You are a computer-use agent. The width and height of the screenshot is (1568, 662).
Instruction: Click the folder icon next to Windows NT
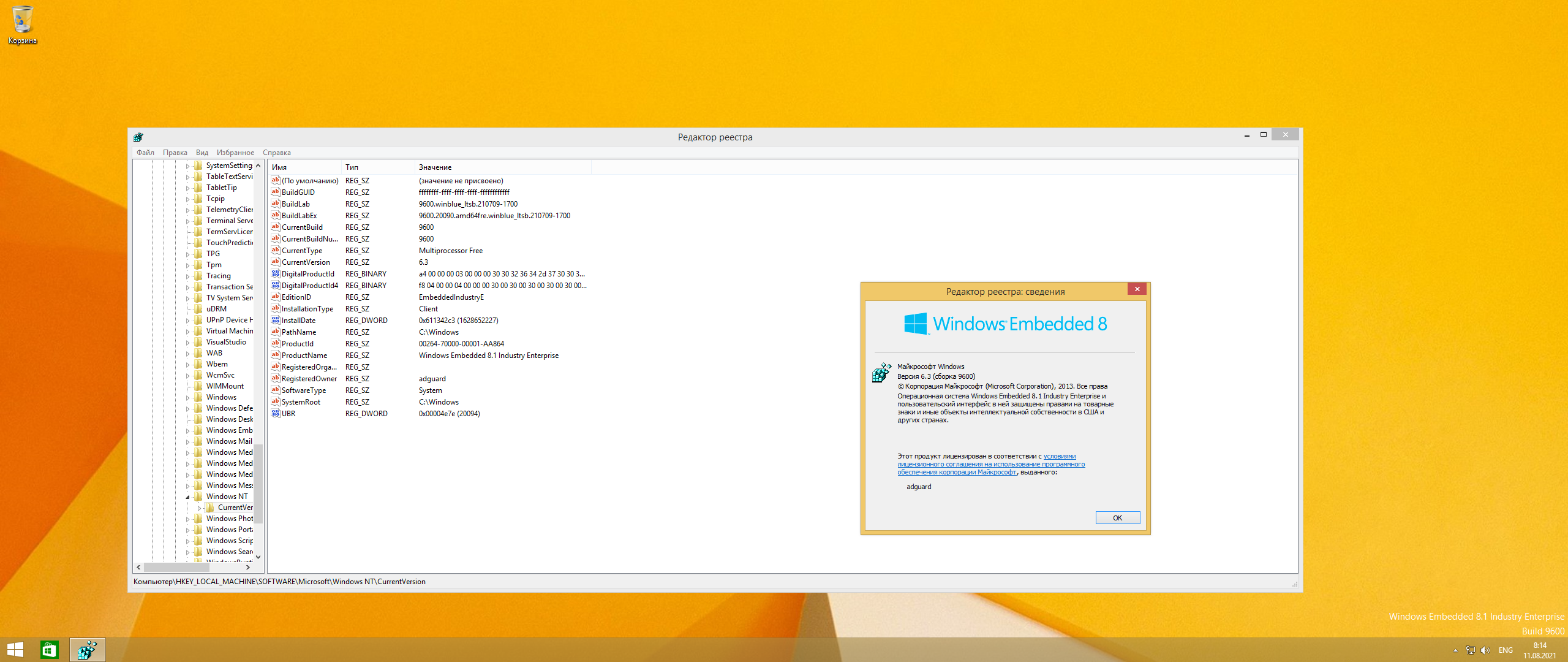198,496
